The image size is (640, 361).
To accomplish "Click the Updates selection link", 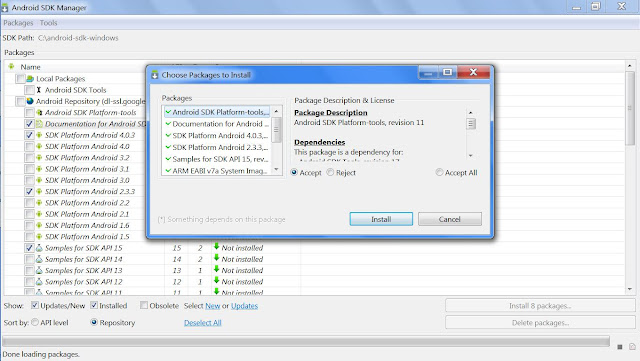I will [244, 306].
